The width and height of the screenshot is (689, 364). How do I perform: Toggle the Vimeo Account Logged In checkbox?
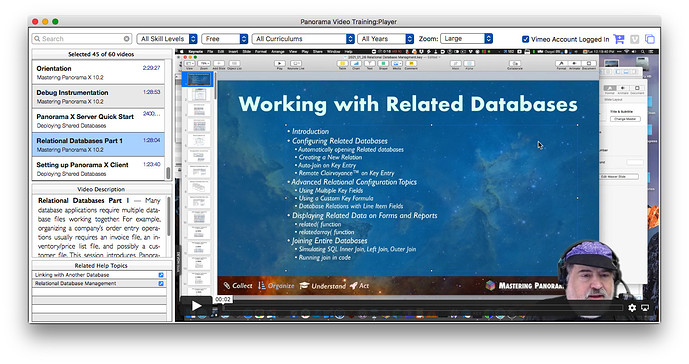click(525, 39)
